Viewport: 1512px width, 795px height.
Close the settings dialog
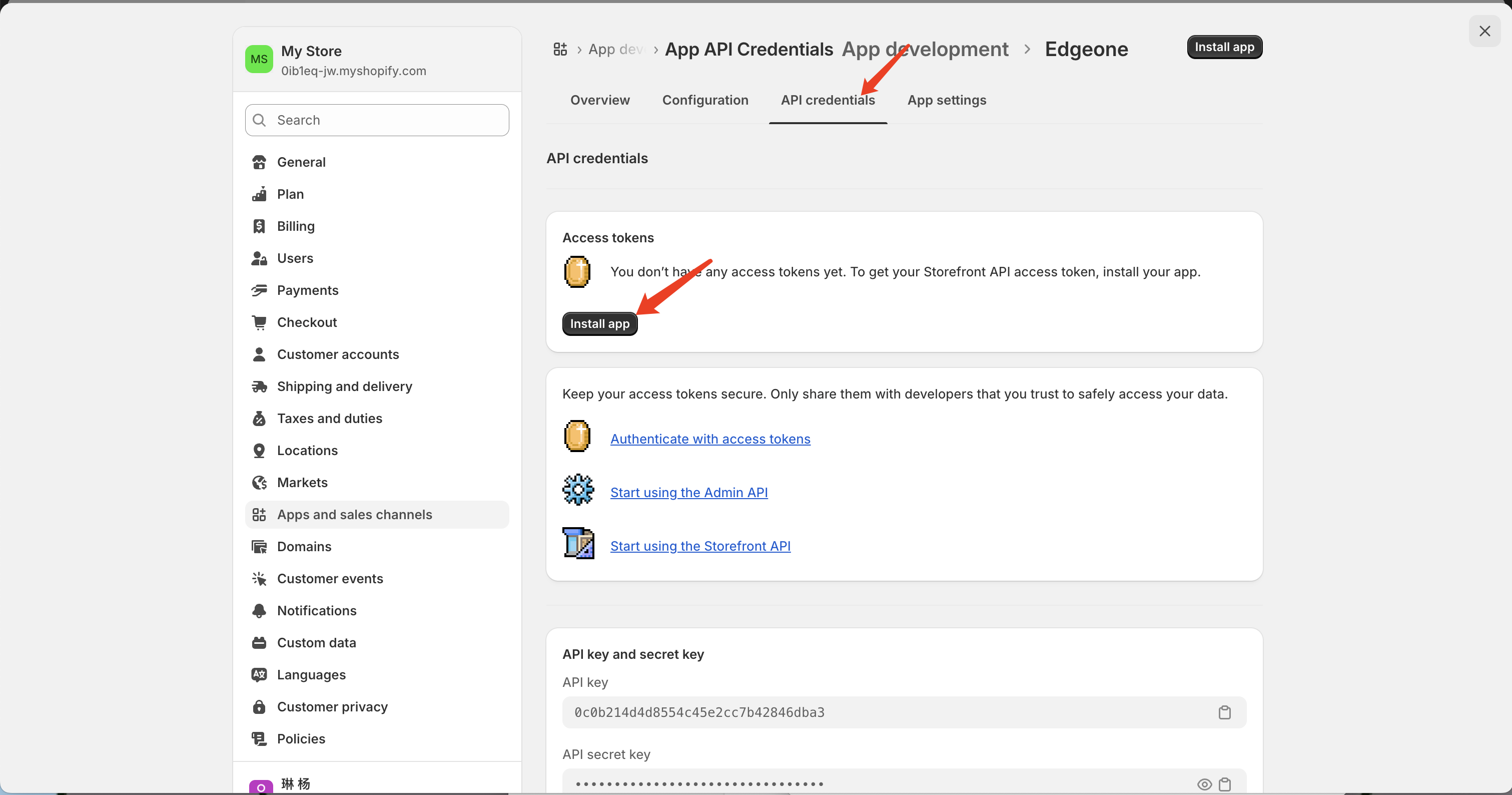[x=1484, y=31]
